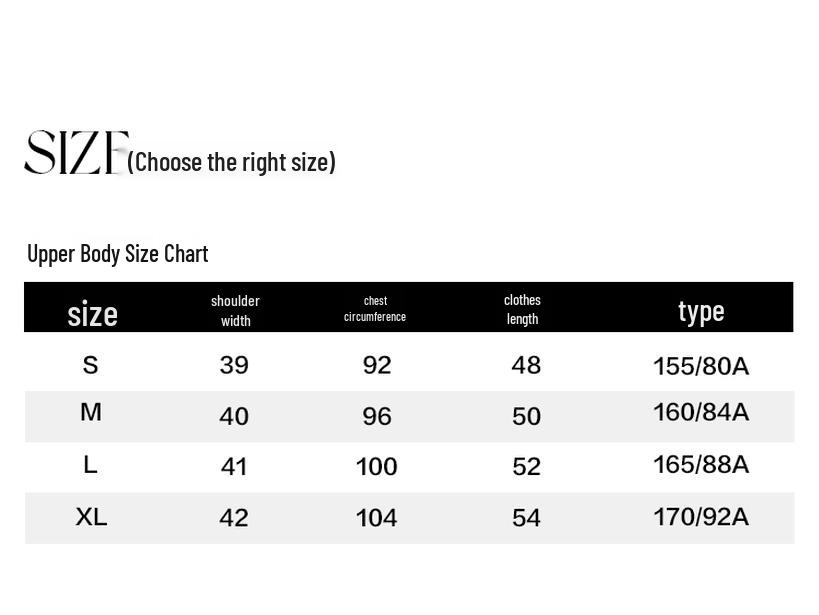This screenshot has height=615, width=819.
Task: Click the 'clothes length' column header
Action: pyautogui.click(x=522, y=309)
